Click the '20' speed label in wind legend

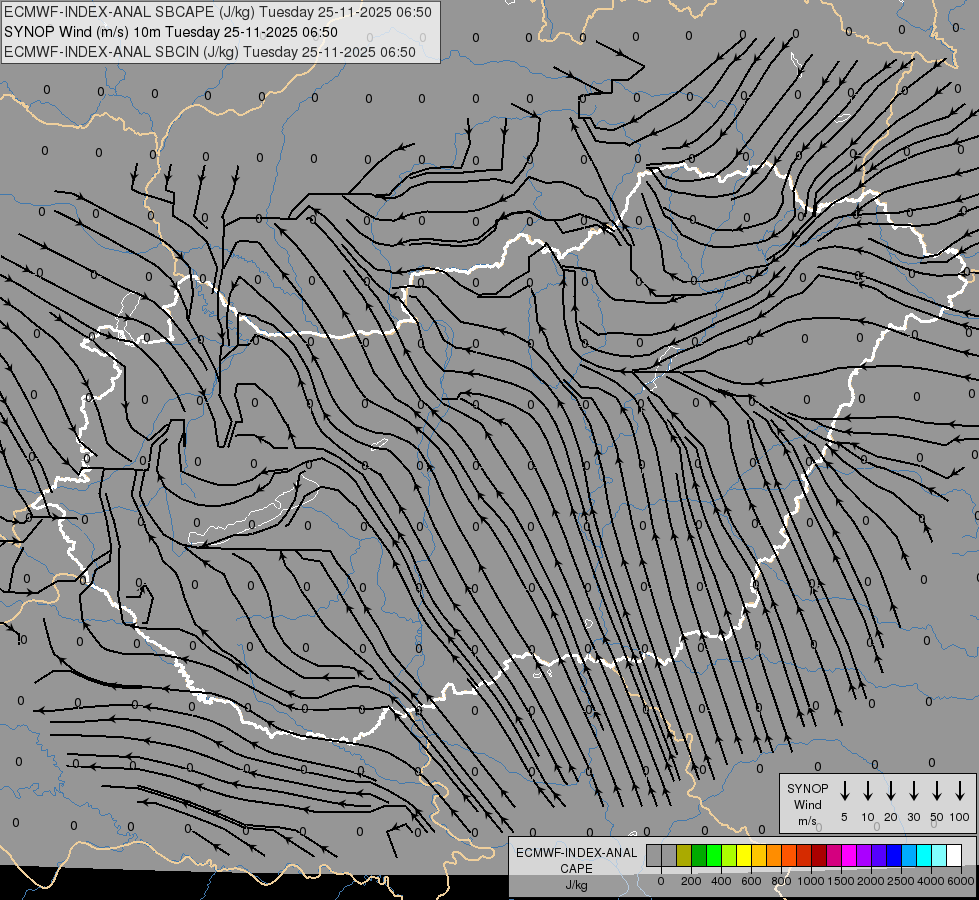pos(890,817)
